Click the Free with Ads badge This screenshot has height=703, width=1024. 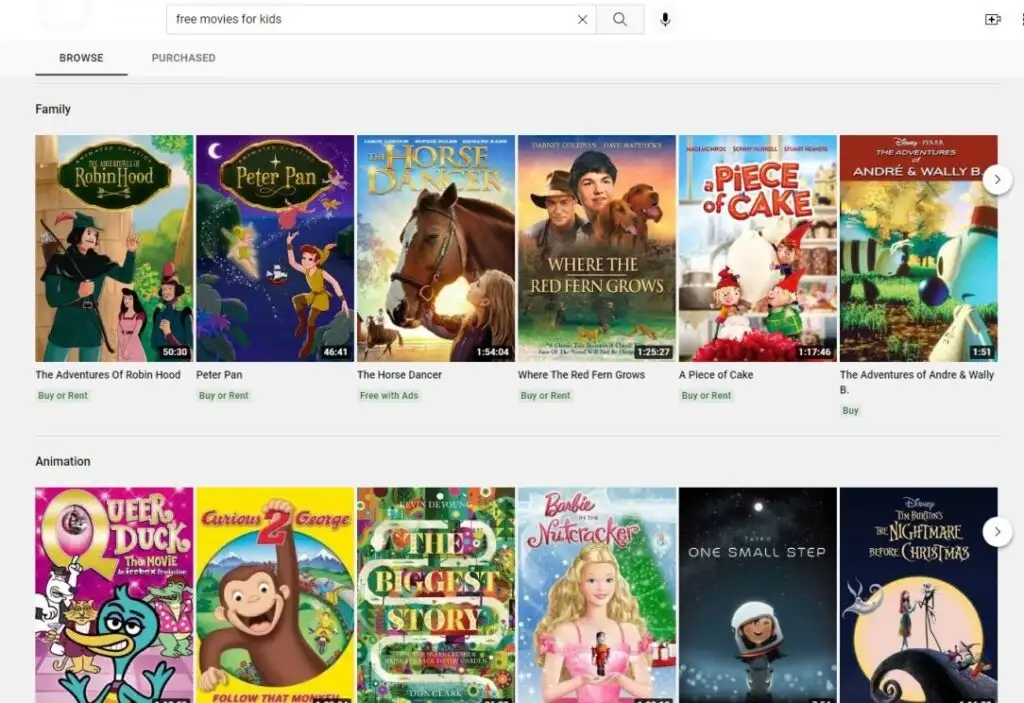[x=389, y=395]
